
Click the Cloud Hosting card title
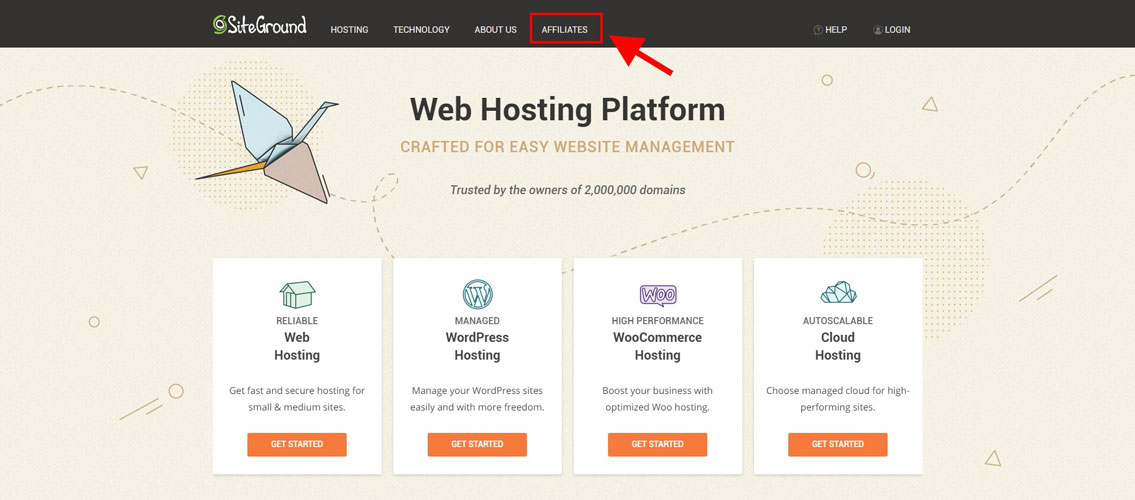point(837,347)
